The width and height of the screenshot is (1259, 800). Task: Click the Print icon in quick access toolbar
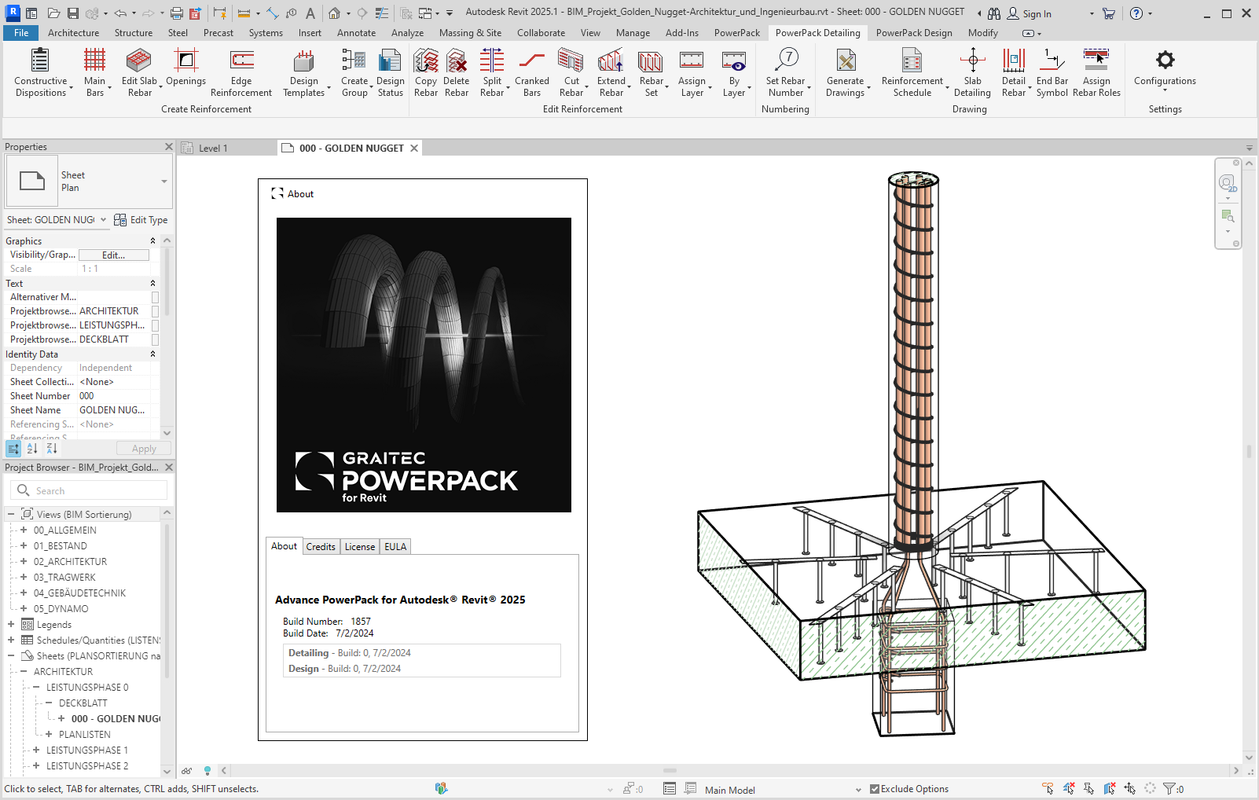click(x=177, y=13)
